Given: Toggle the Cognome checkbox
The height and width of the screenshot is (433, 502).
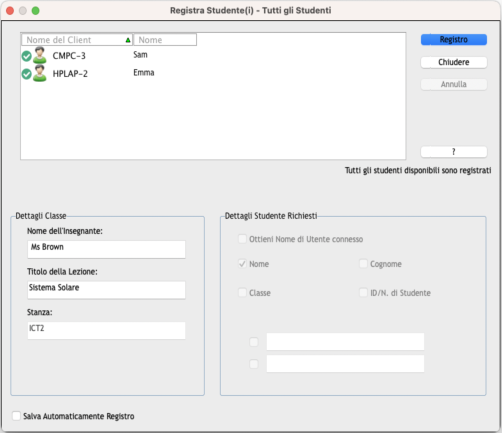Looking at the screenshot, I should click(x=363, y=264).
